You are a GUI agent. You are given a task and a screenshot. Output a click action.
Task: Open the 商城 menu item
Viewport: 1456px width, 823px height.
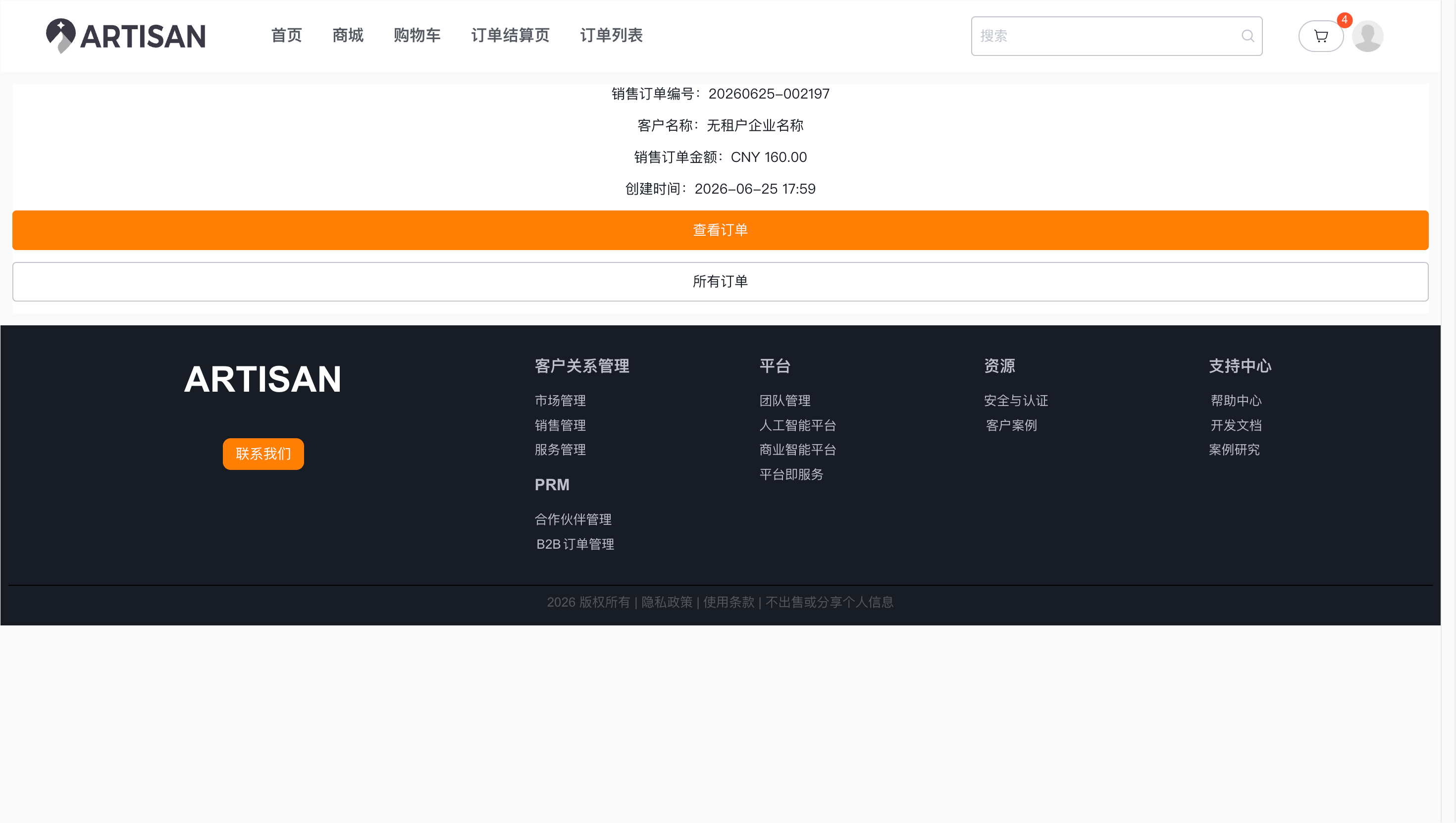click(348, 35)
